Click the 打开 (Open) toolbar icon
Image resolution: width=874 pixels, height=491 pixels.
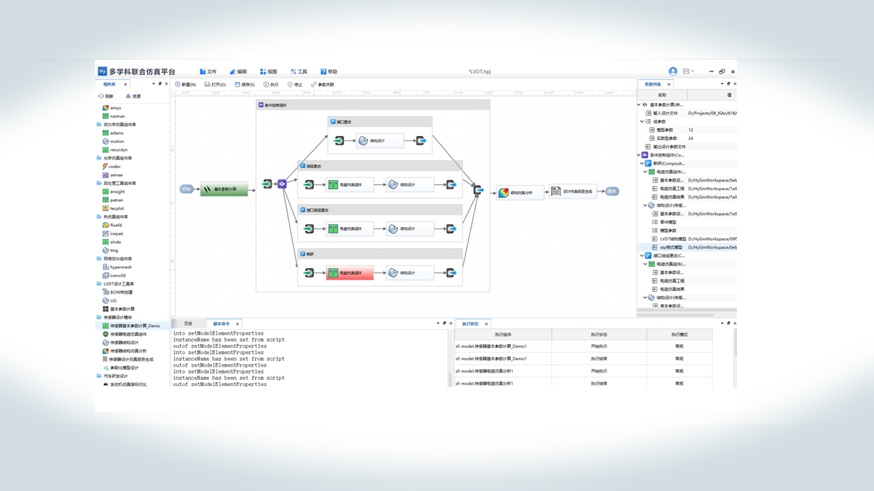coord(215,85)
